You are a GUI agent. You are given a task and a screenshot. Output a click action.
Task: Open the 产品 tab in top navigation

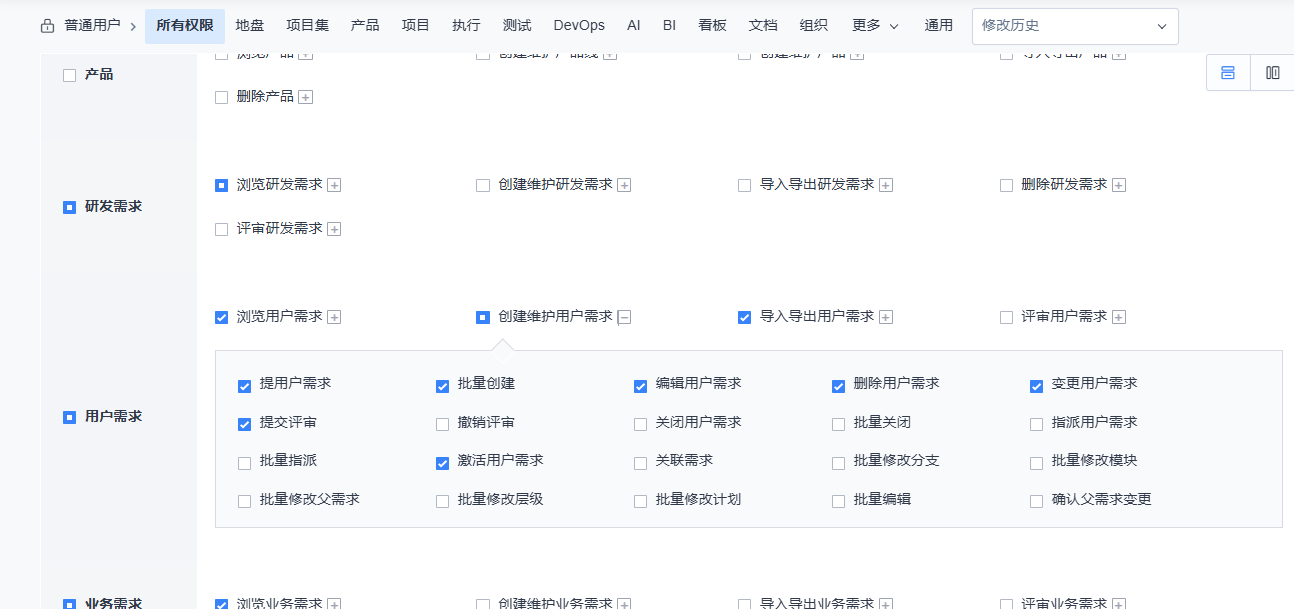point(365,26)
